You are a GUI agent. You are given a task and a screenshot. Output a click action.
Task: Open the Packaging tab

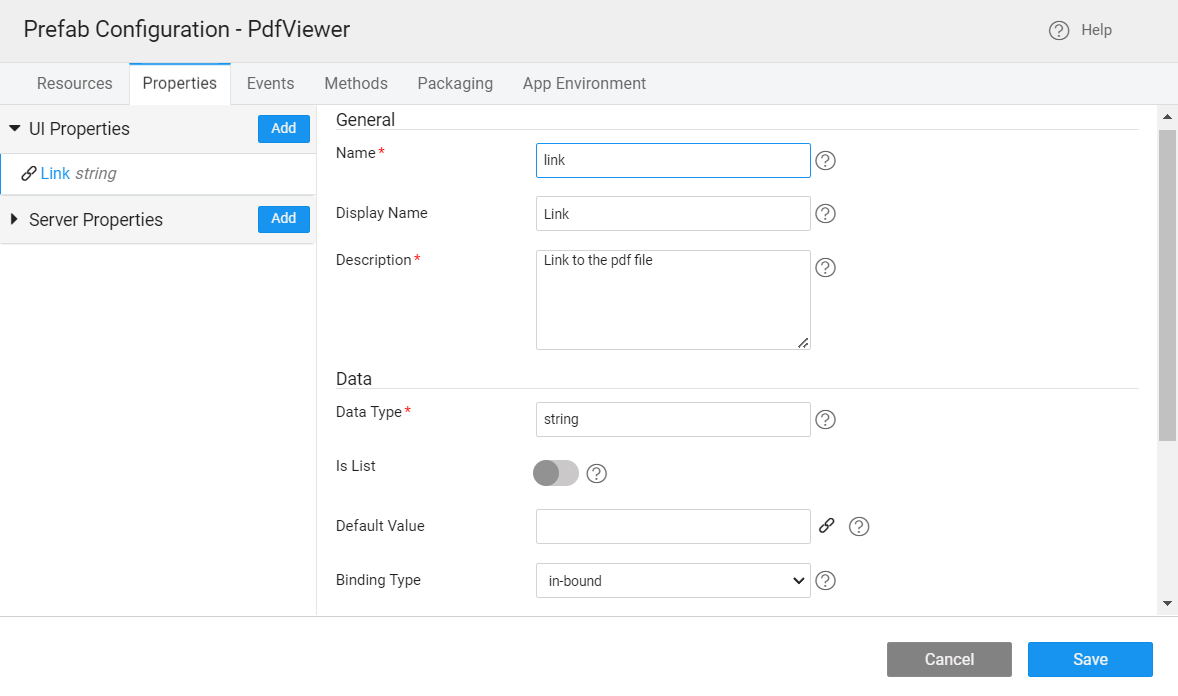click(x=455, y=84)
